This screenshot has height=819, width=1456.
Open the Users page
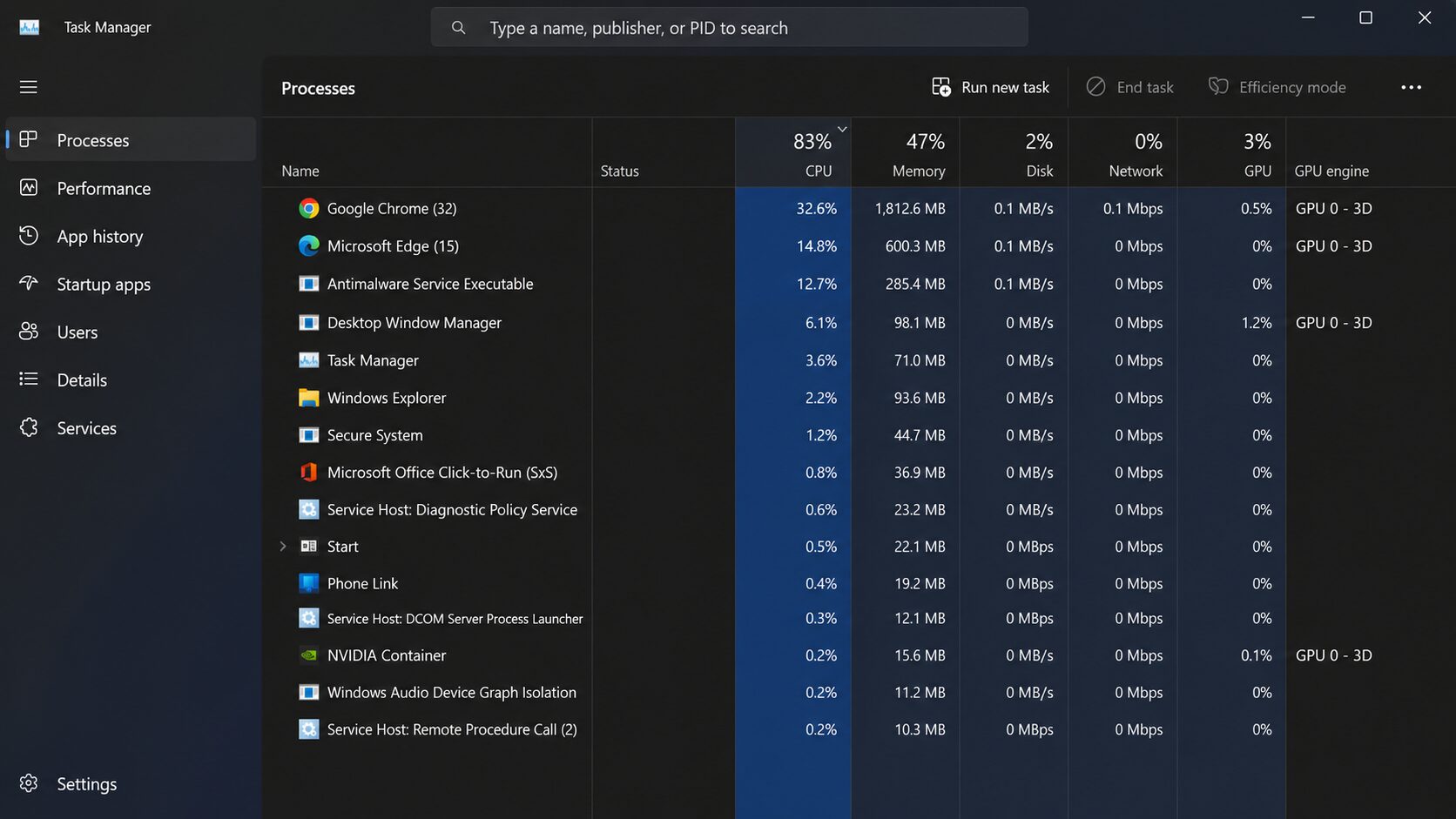131,332
